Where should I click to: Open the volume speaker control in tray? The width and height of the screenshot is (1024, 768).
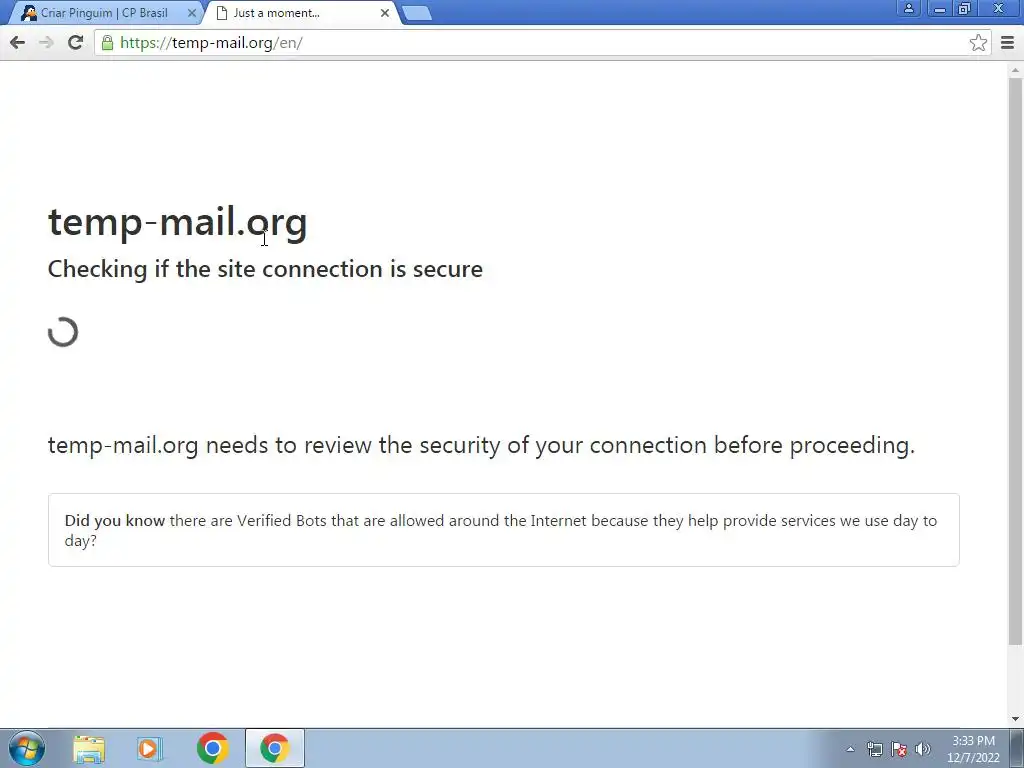click(923, 749)
